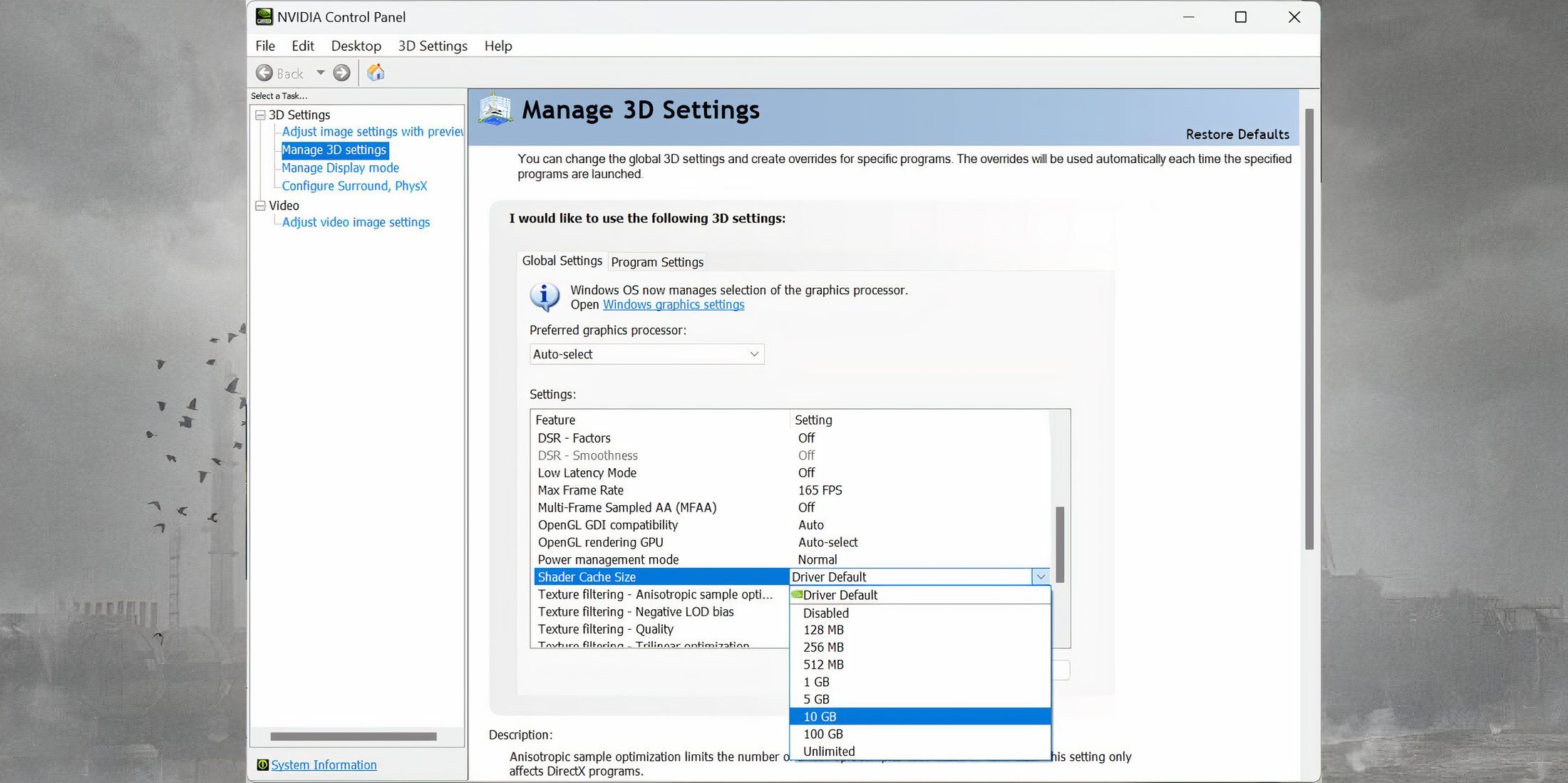1568x783 pixels.
Task: Open the Back history dropdown arrow
Action: pos(321,73)
